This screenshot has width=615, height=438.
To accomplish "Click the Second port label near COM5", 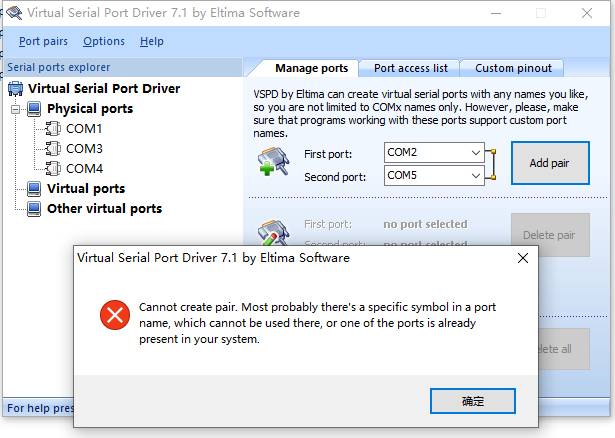I will [335, 177].
